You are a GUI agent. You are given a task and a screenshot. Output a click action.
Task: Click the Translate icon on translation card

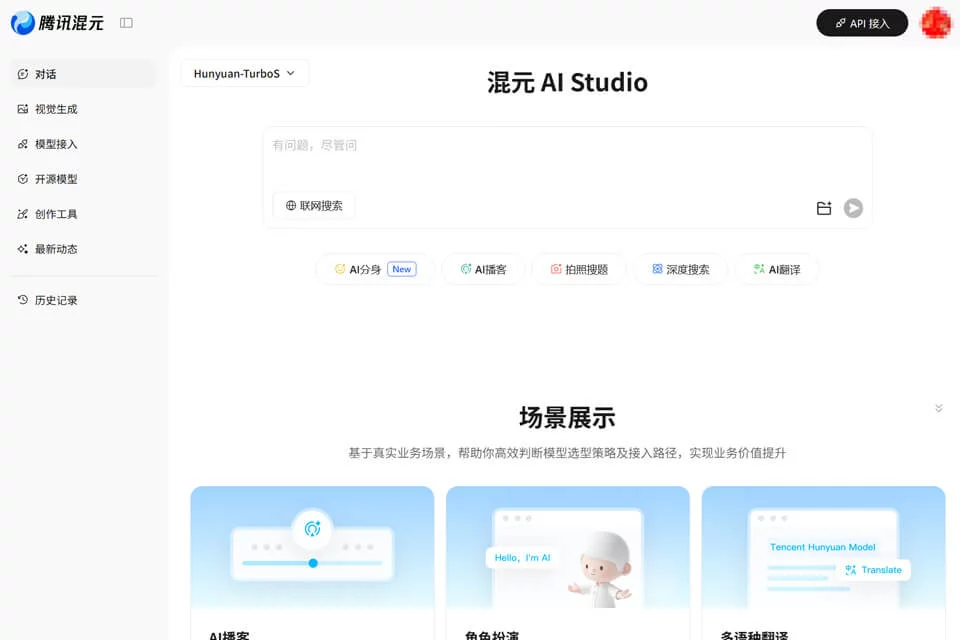(850, 570)
